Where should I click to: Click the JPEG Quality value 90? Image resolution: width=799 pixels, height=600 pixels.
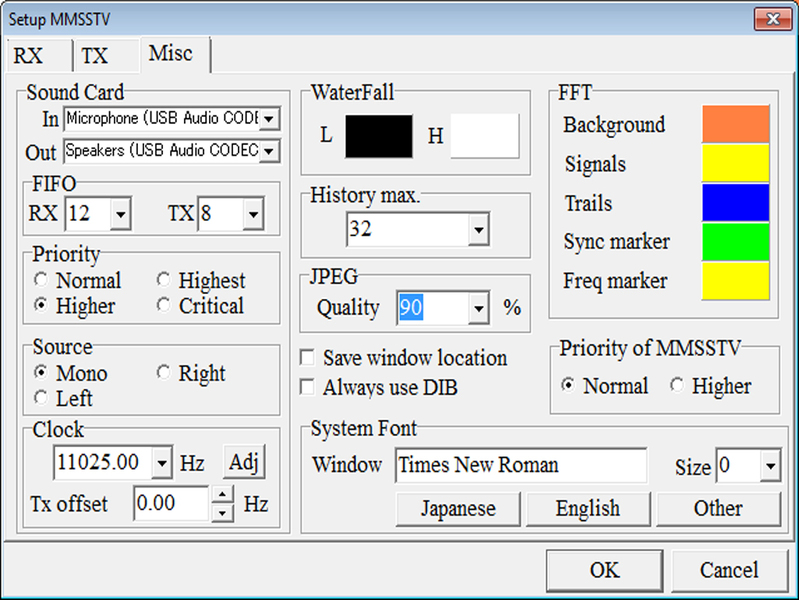coord(411,308)
